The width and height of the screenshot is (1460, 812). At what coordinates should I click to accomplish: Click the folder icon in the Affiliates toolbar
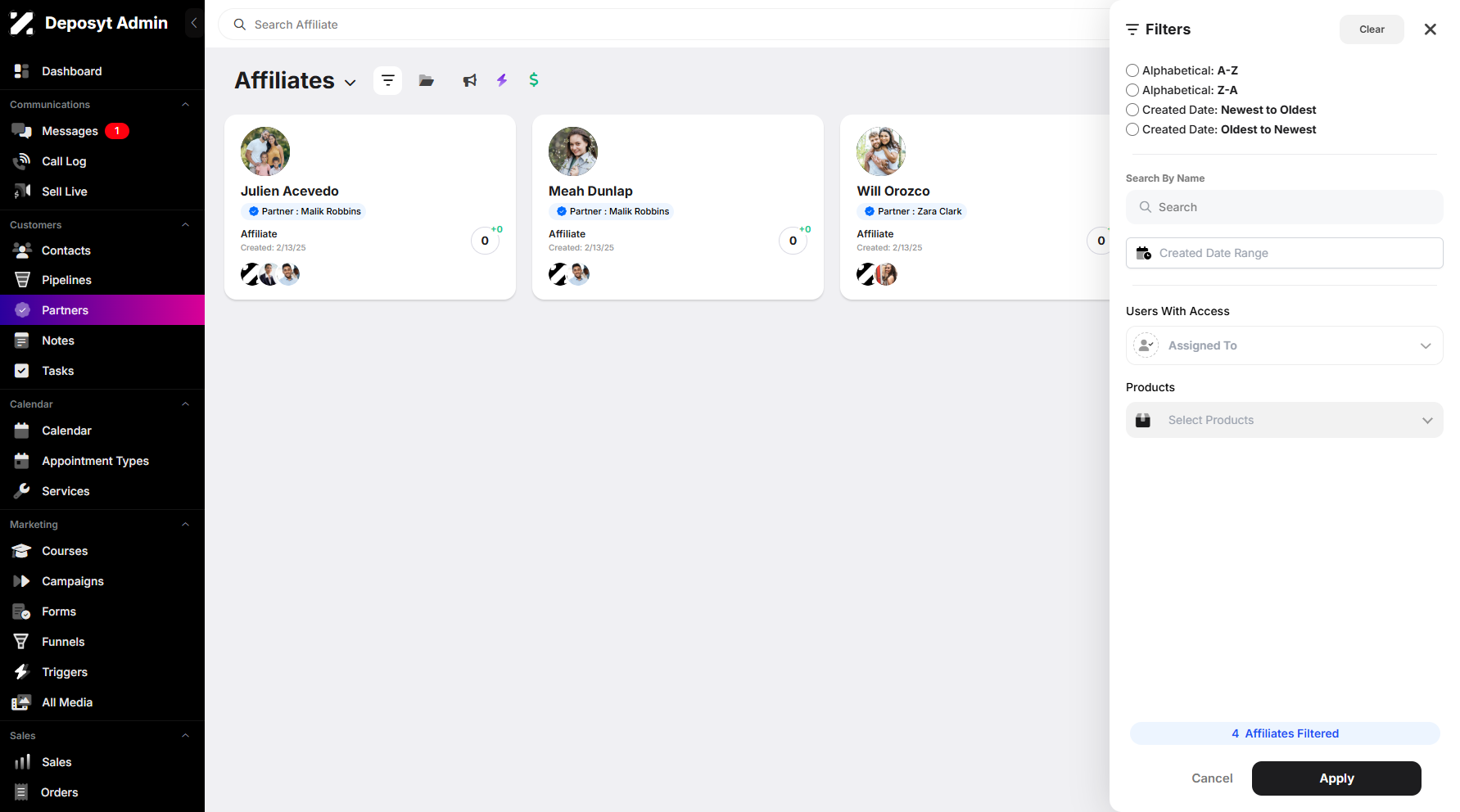[426, 80]
